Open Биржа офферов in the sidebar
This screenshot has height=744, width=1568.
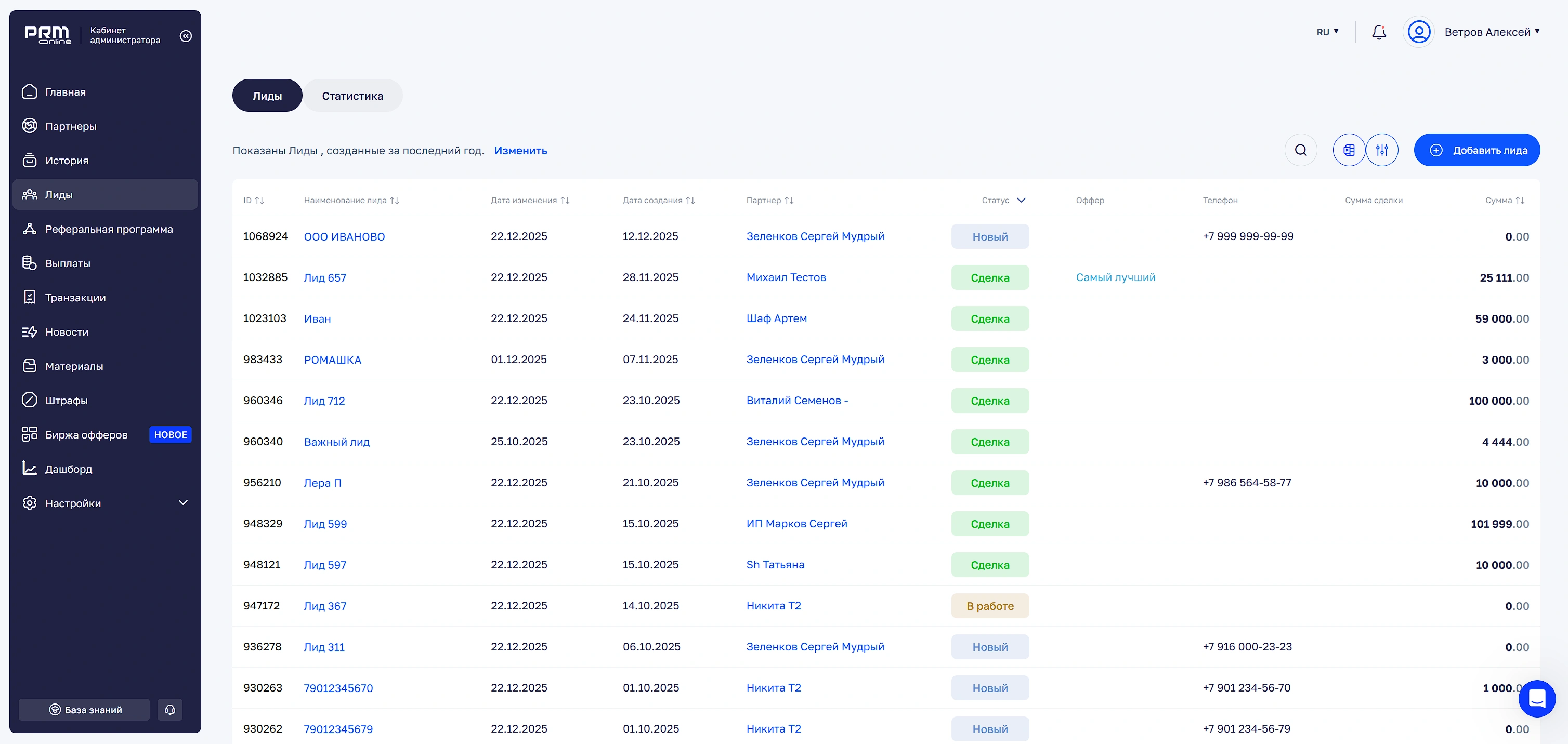[x=86, y=434]
